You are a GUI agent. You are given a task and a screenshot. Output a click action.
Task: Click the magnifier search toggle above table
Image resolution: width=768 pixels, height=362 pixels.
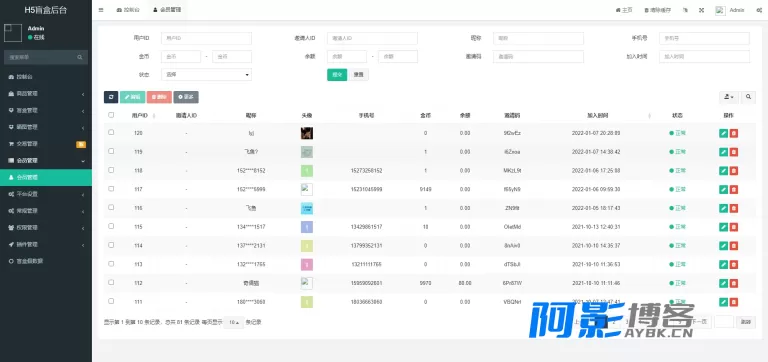pos(748,97)
